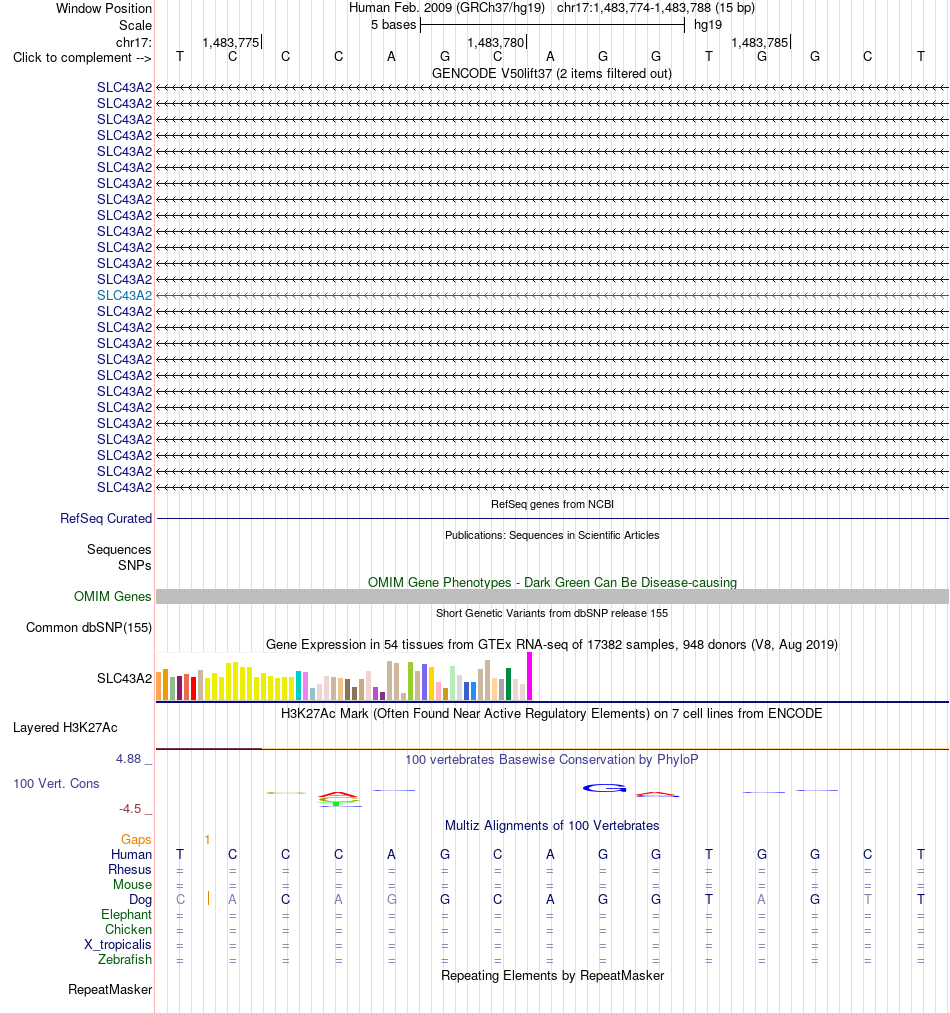950x1013 pixels.
Task: Click the Chicken species label
Action: pos(128,929)
